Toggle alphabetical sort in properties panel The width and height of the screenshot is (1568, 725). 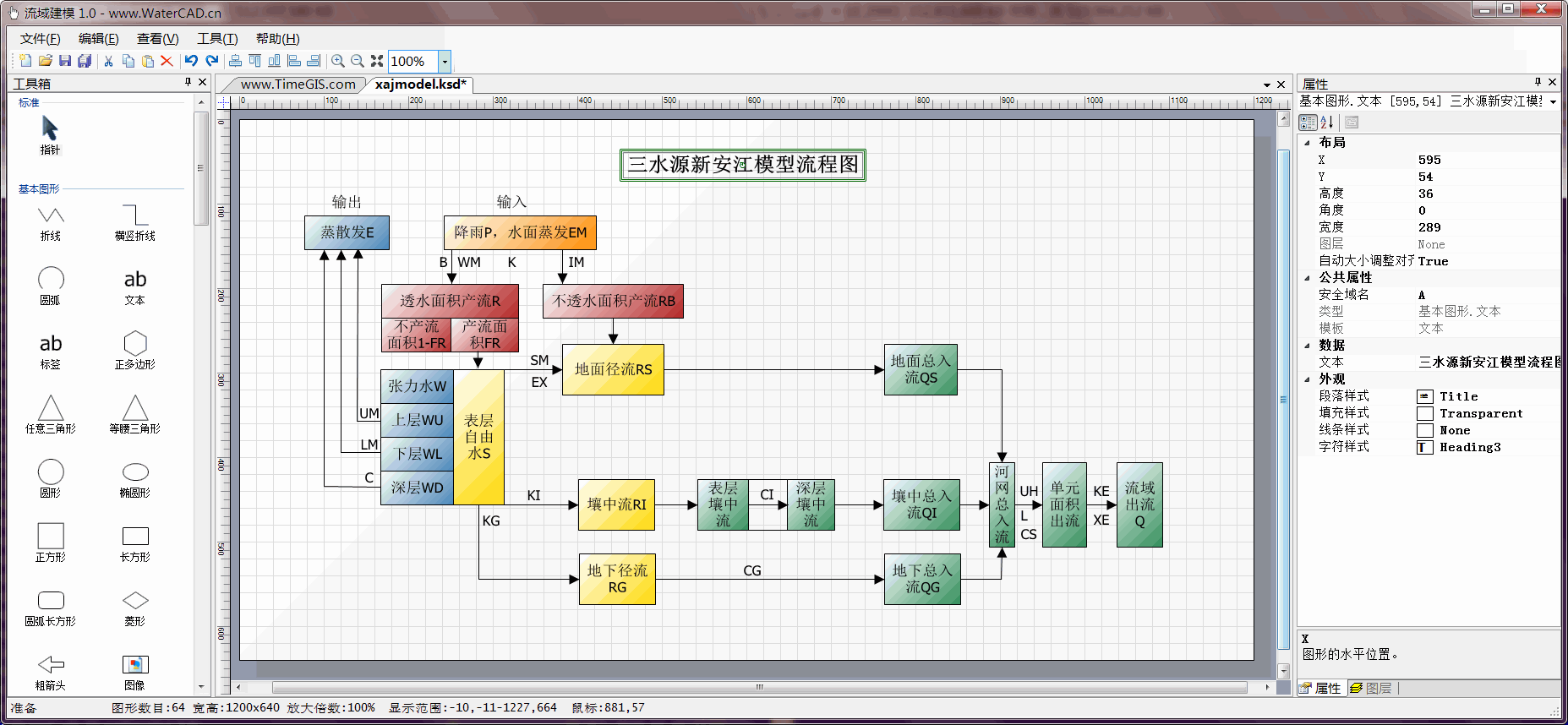[x=1327, y=123]
